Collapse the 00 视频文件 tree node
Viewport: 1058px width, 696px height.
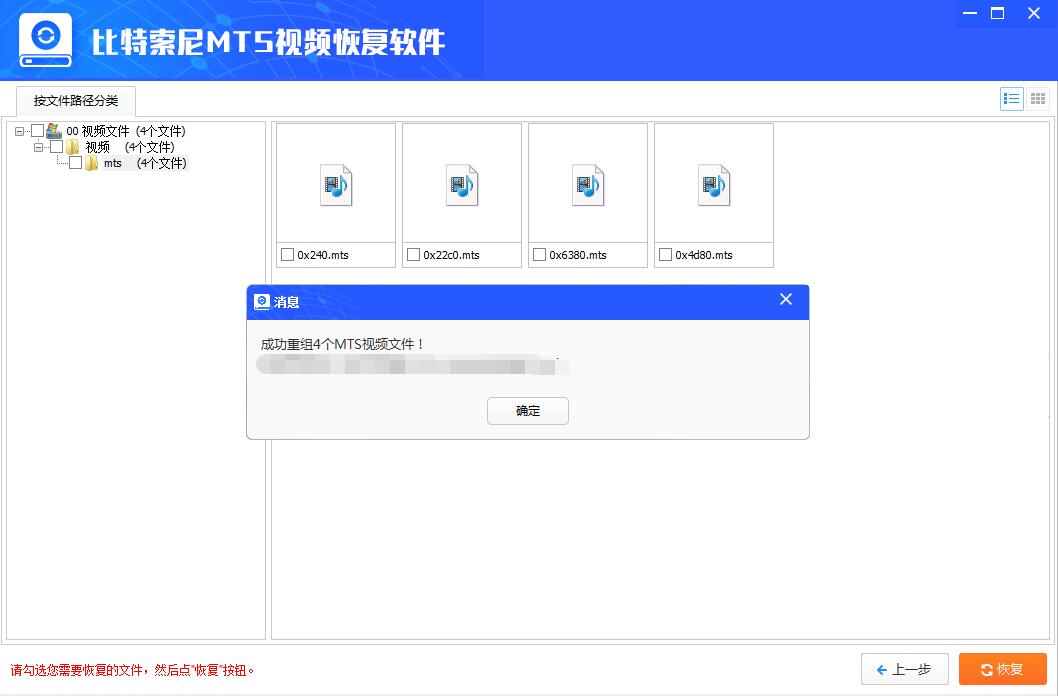click(20, 131)
